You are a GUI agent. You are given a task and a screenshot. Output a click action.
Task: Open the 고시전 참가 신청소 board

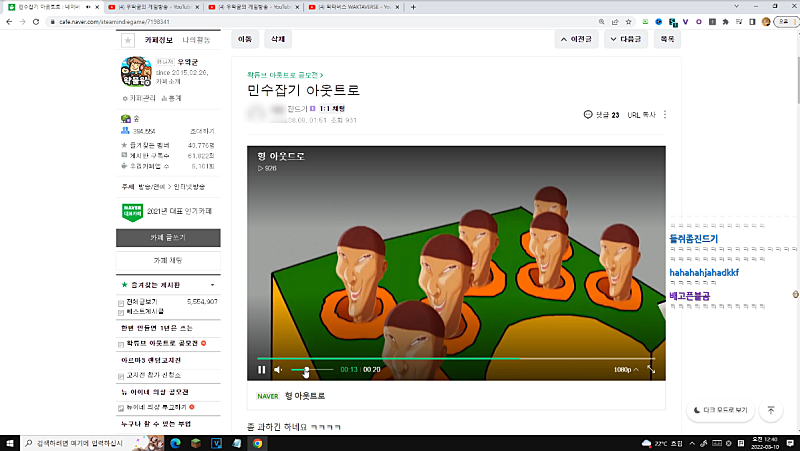(153, 375)
